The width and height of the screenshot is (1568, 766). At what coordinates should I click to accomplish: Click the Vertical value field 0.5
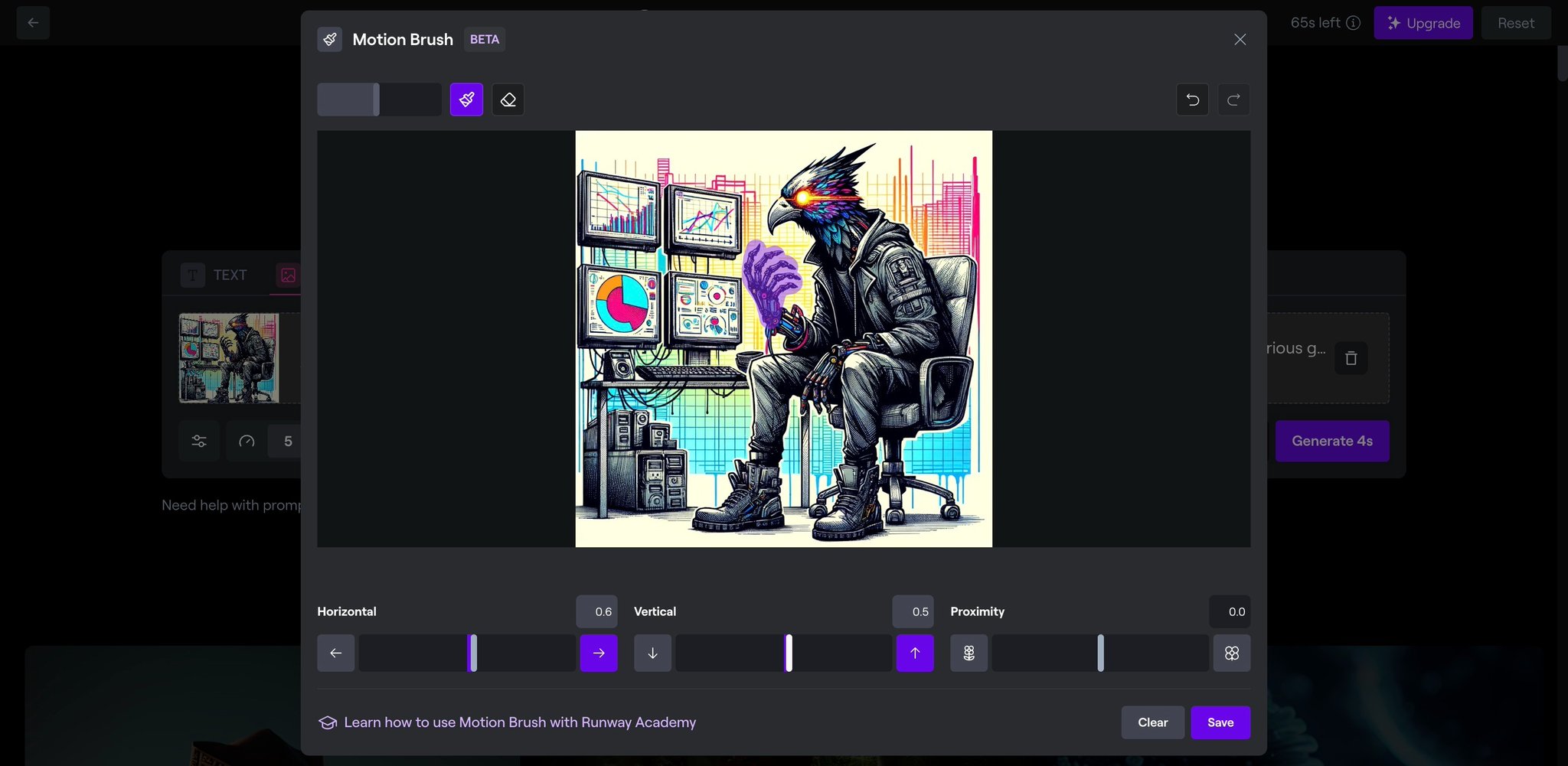(x=913, y=611)
